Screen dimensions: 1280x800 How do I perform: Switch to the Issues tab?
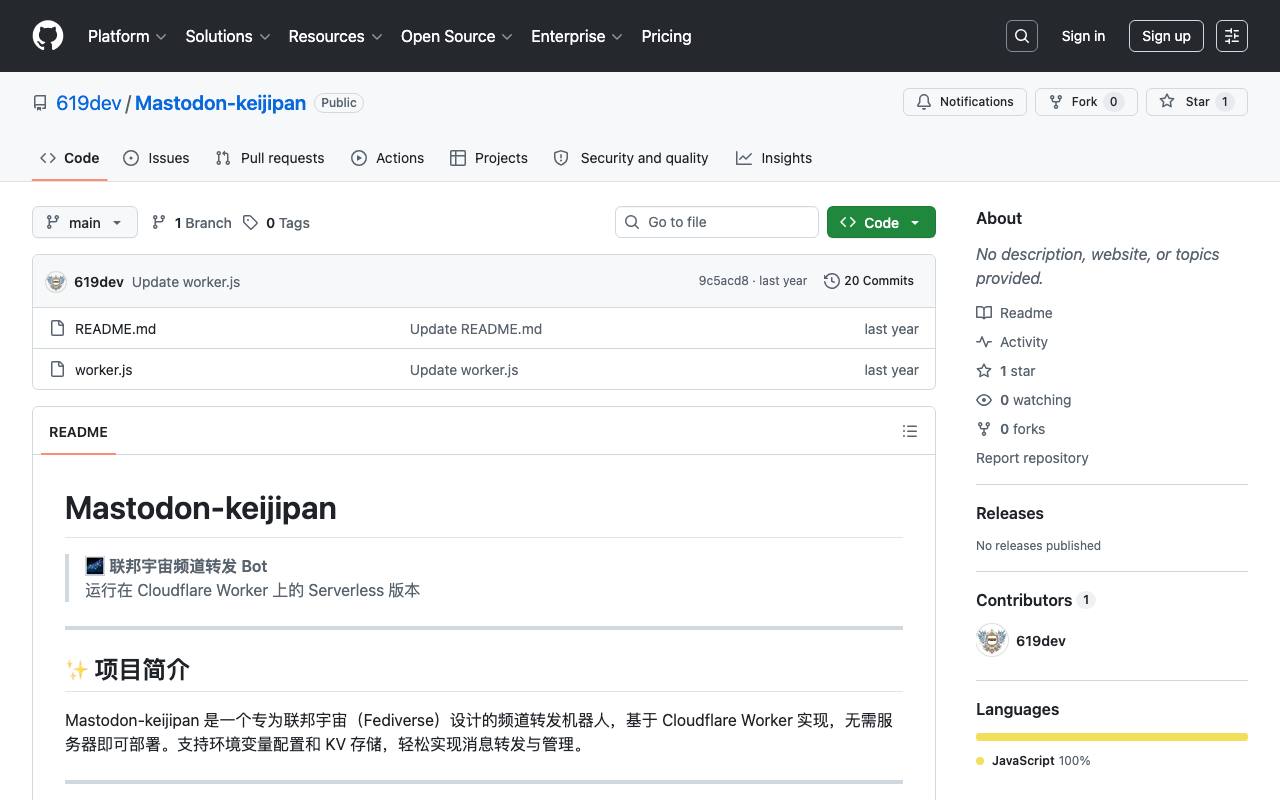[156, 158]
